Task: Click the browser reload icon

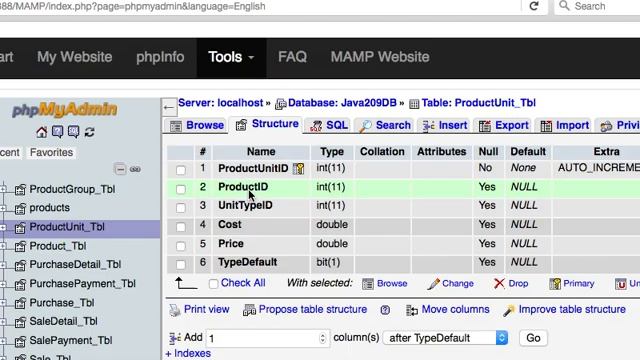Action: 534,6
